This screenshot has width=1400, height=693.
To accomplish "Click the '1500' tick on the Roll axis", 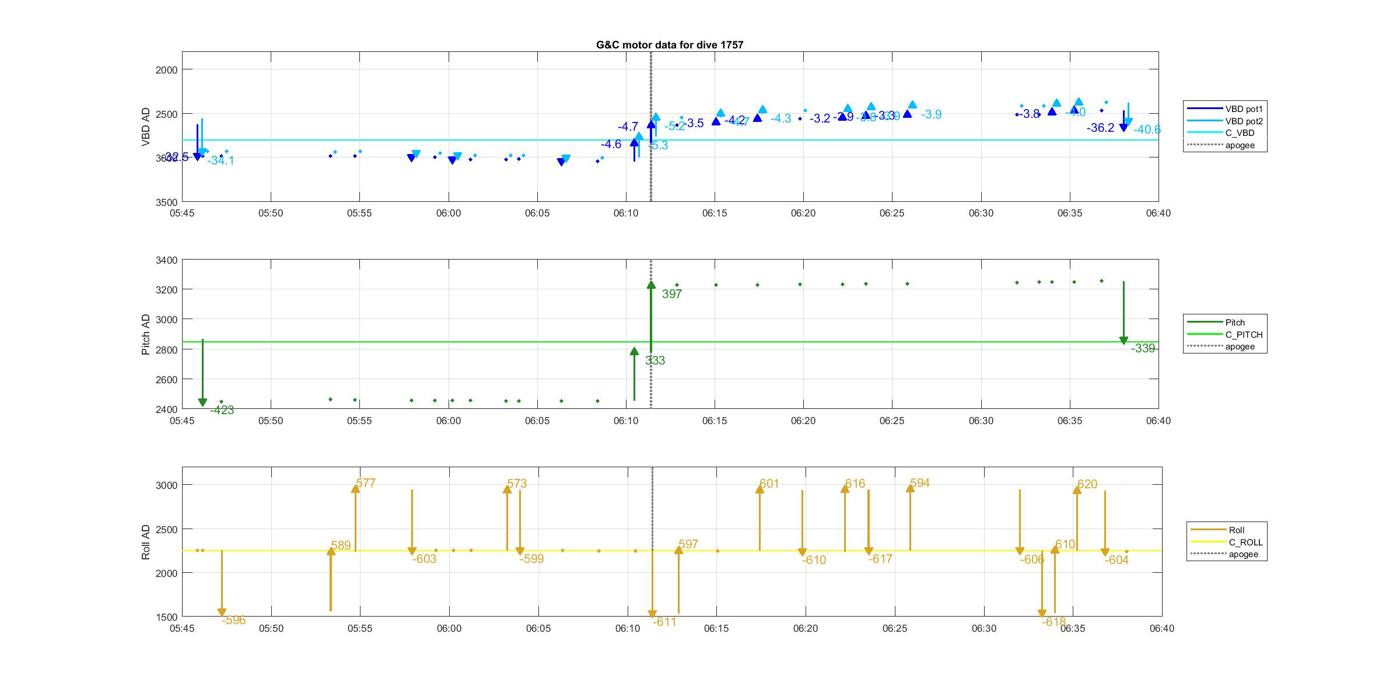I will (x=166, y=617).
